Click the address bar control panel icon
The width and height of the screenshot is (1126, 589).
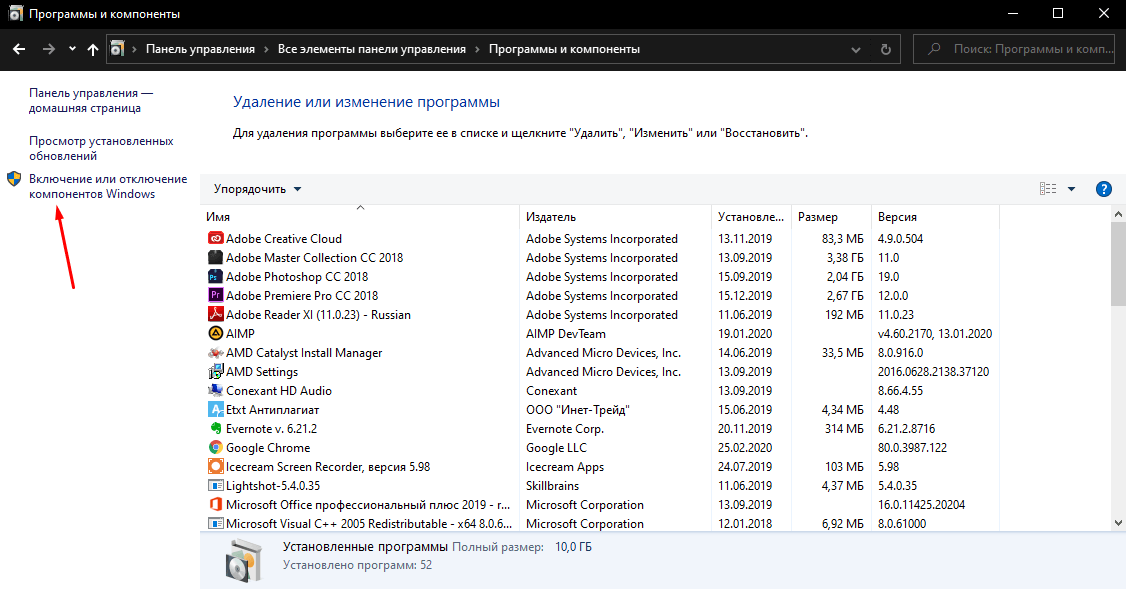pos(117,49)
